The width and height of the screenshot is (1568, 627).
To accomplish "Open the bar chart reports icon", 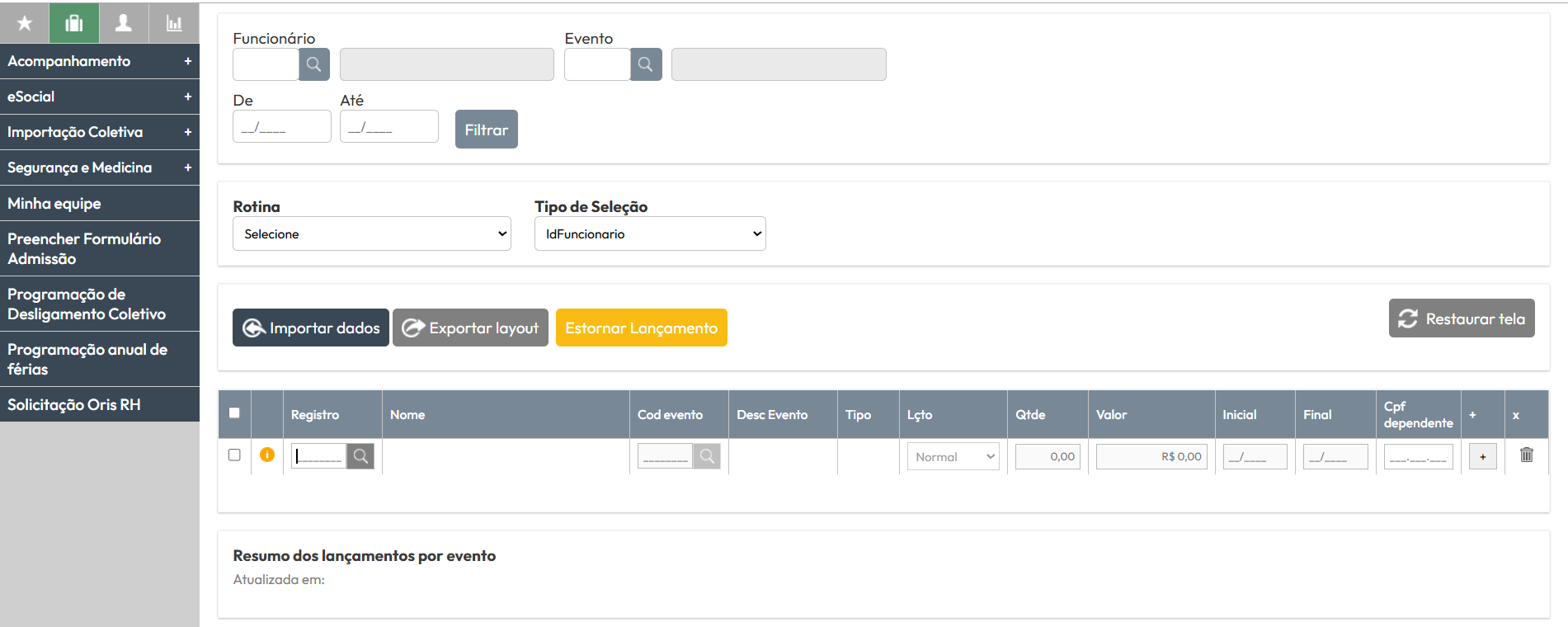I will (174, 23).
